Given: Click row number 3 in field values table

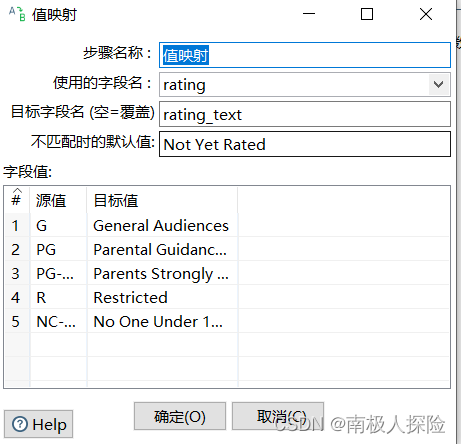Looking at the screenshot, I should [16, 273].
